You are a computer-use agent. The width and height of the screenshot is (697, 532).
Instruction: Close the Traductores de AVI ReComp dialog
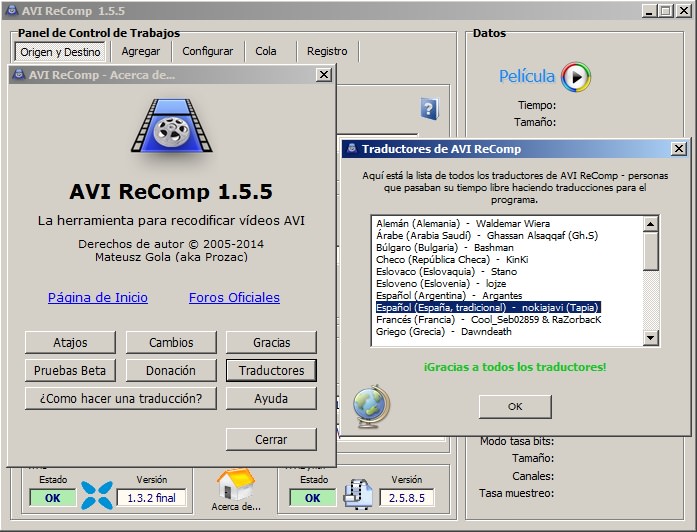point(678,148)
